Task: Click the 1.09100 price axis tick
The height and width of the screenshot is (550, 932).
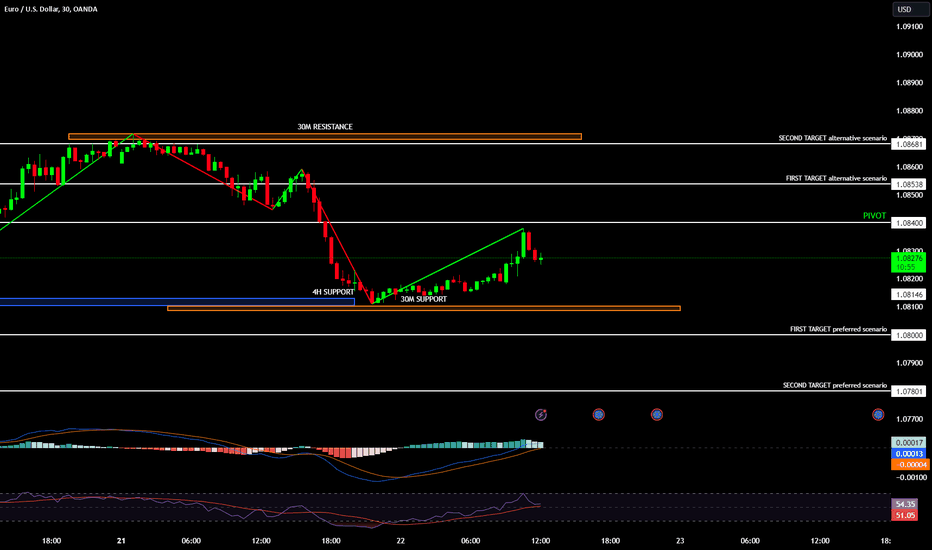Action: [909, 27]
